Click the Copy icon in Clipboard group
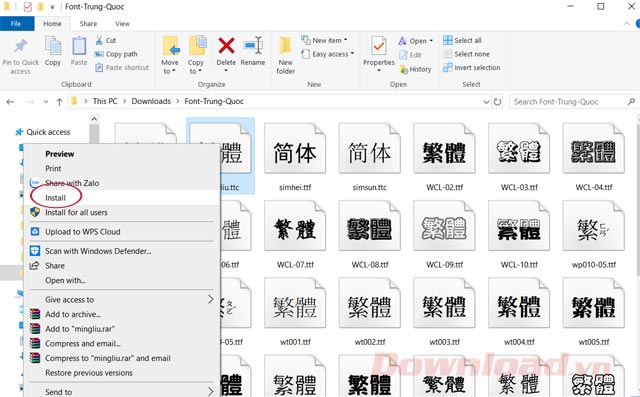Viewport: 640px width, 397px height. point(53,46)
